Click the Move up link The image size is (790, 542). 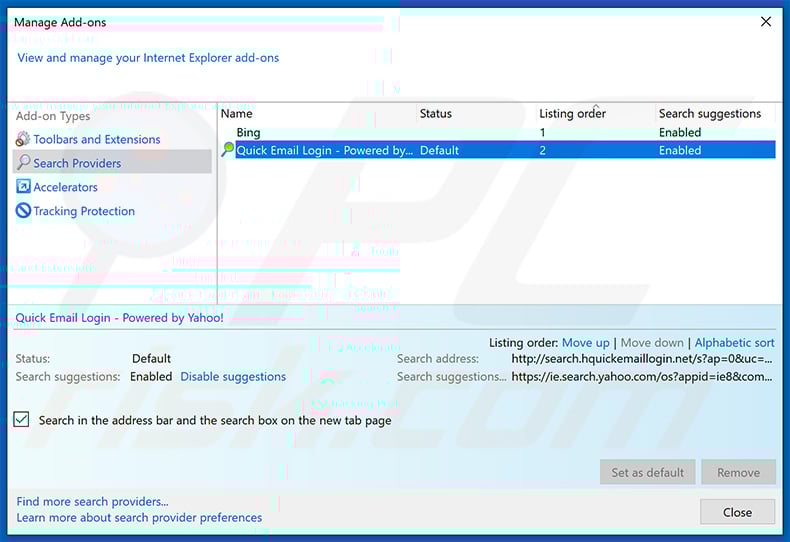pos(585,343)
